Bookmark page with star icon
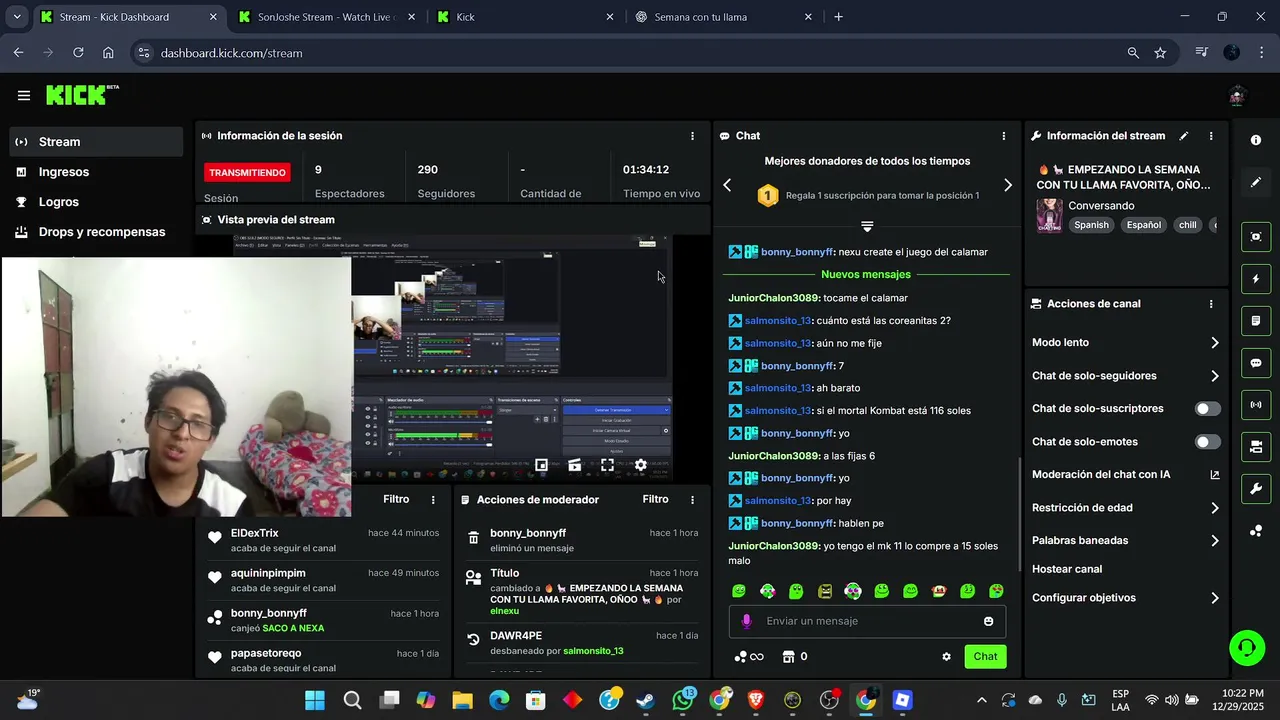The height and width of the screenshot is (720, 1280). click(1160, 53)
